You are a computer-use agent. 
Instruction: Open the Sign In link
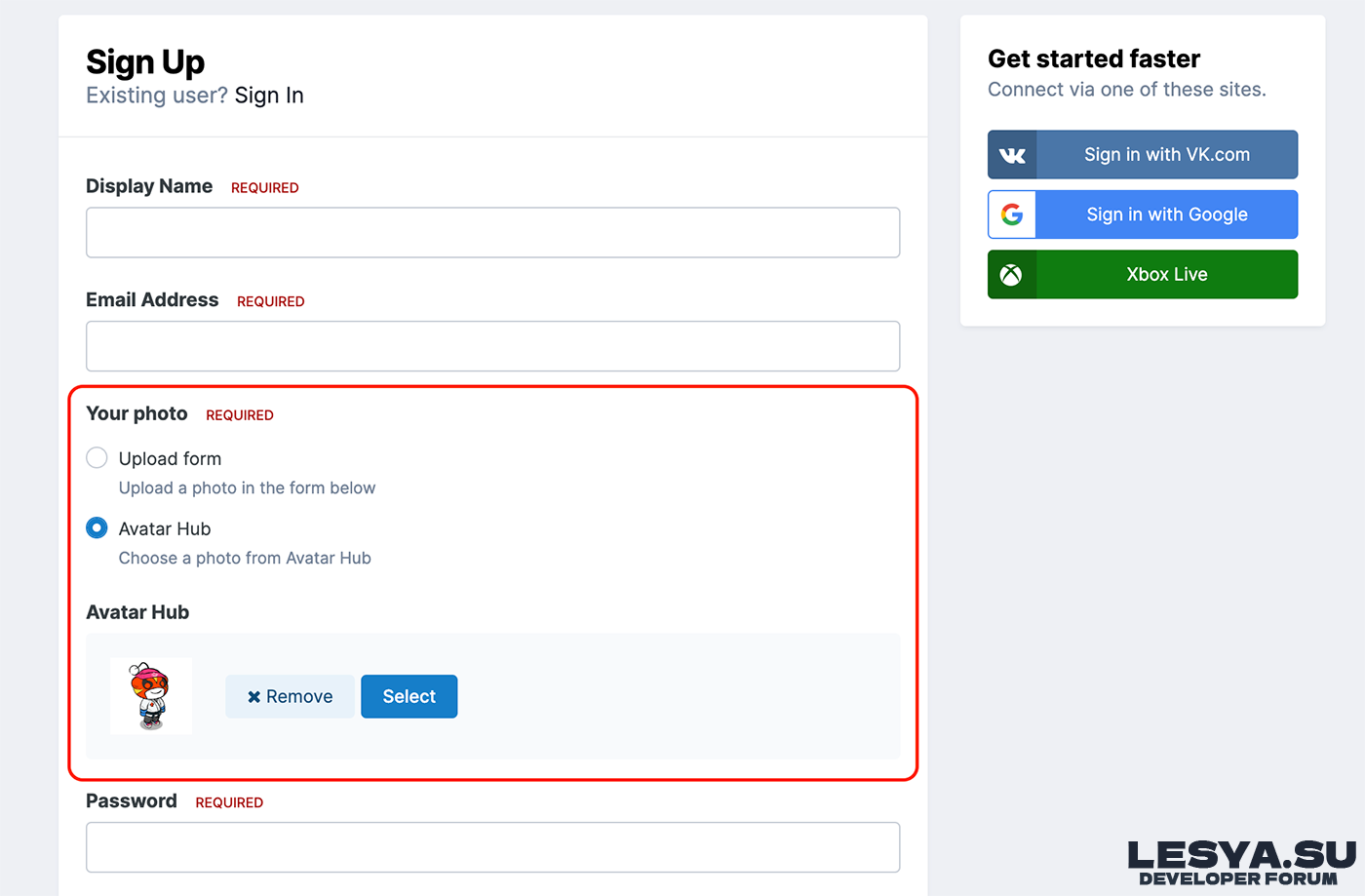coord(269,96)
